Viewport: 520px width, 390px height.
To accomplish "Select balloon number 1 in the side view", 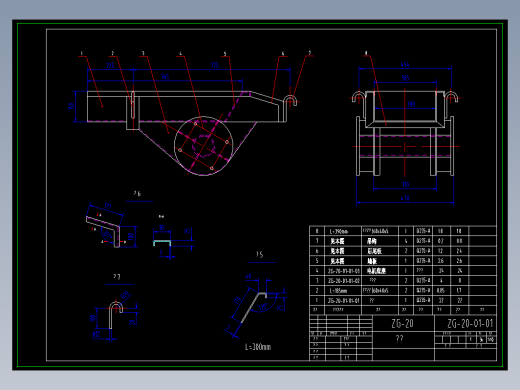I will pos(81,53).
